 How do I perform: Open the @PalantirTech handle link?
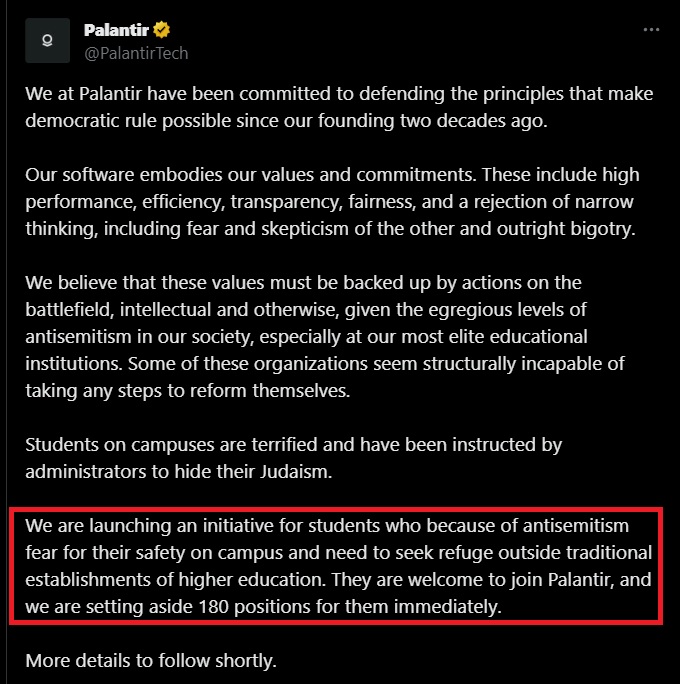pyautogui.click(x=136, y=53)
